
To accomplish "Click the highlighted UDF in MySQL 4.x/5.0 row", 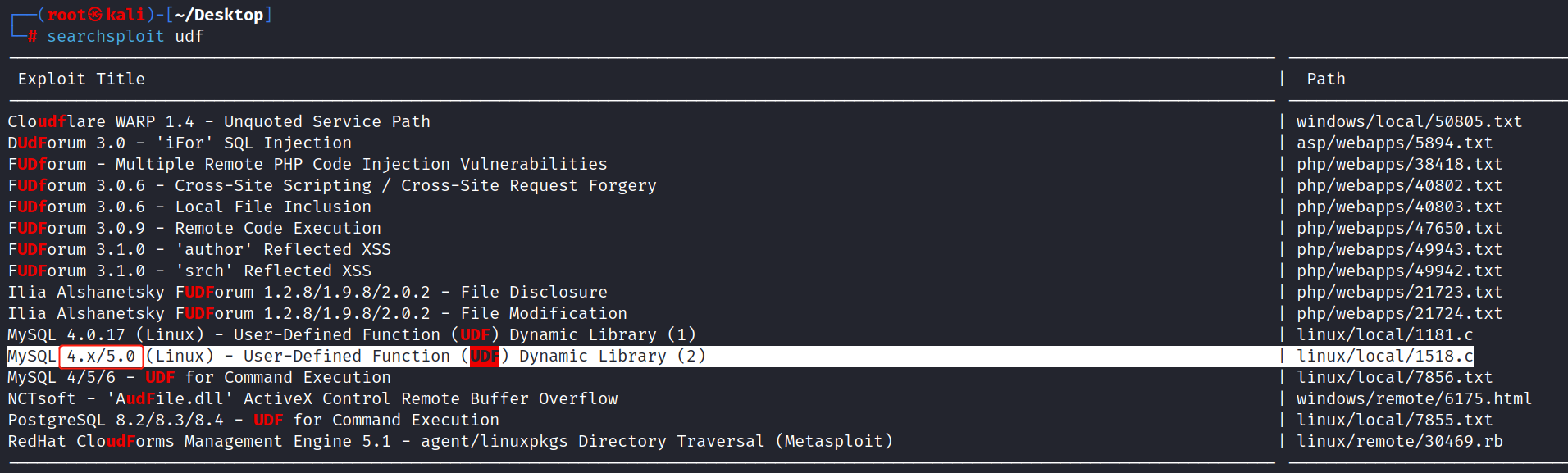I will point(485,356).
